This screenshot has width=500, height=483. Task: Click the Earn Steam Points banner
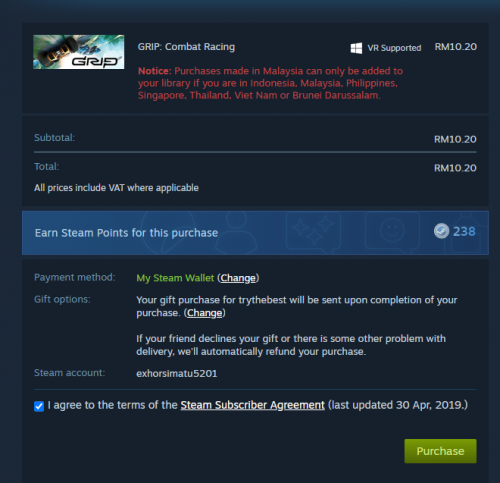pos(255,233)
